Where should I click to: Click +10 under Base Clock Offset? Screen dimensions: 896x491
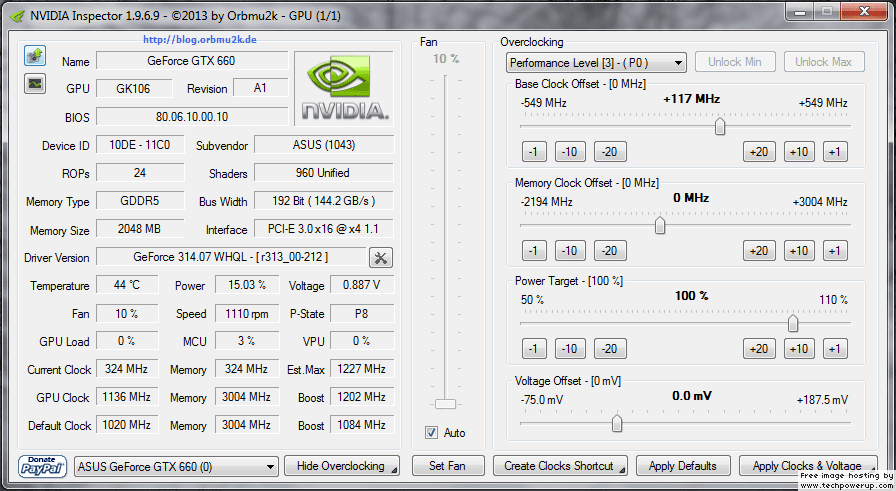coord(799,152)
